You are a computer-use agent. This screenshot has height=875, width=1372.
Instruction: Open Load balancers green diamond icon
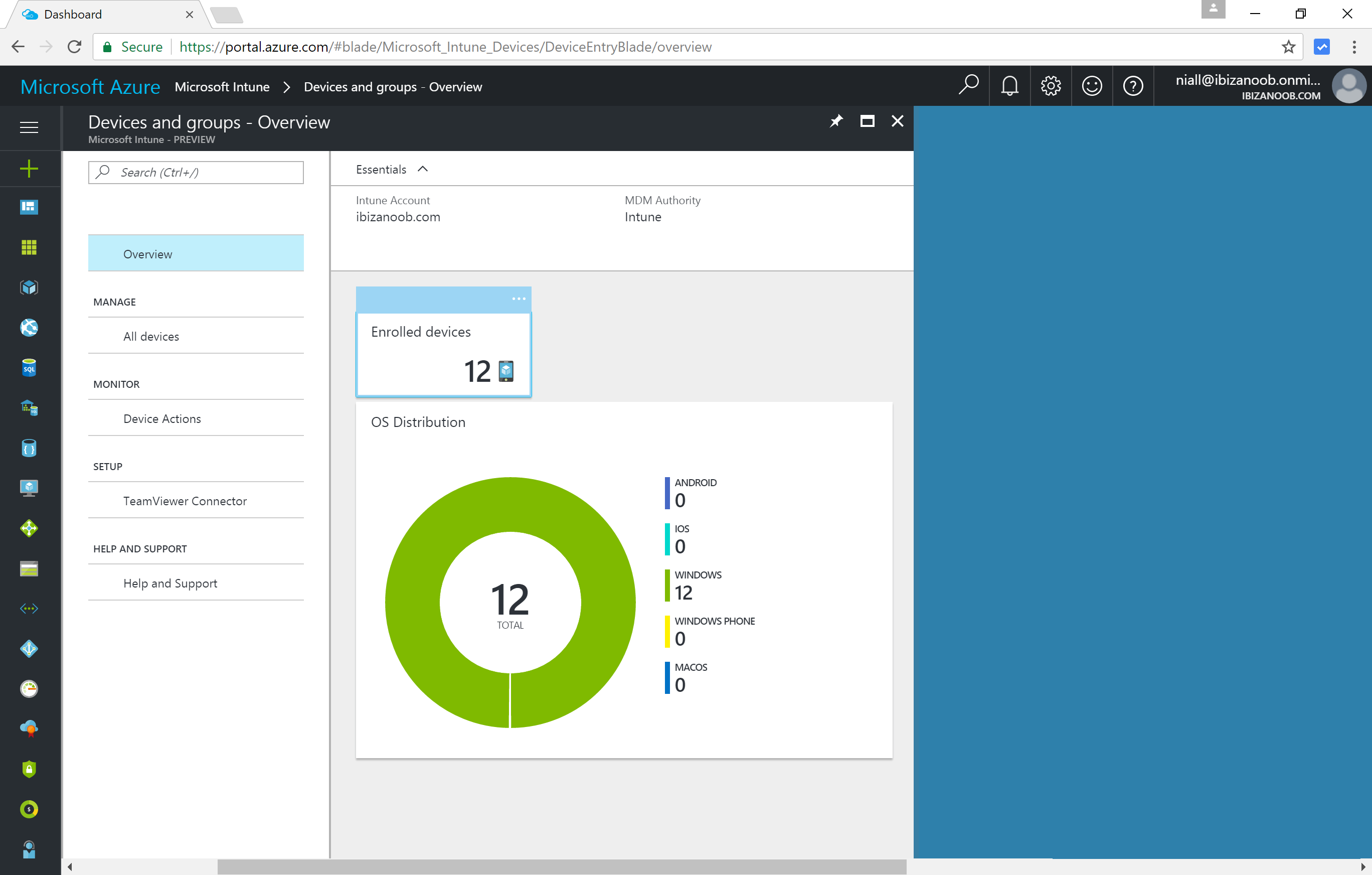pos(29,528)
